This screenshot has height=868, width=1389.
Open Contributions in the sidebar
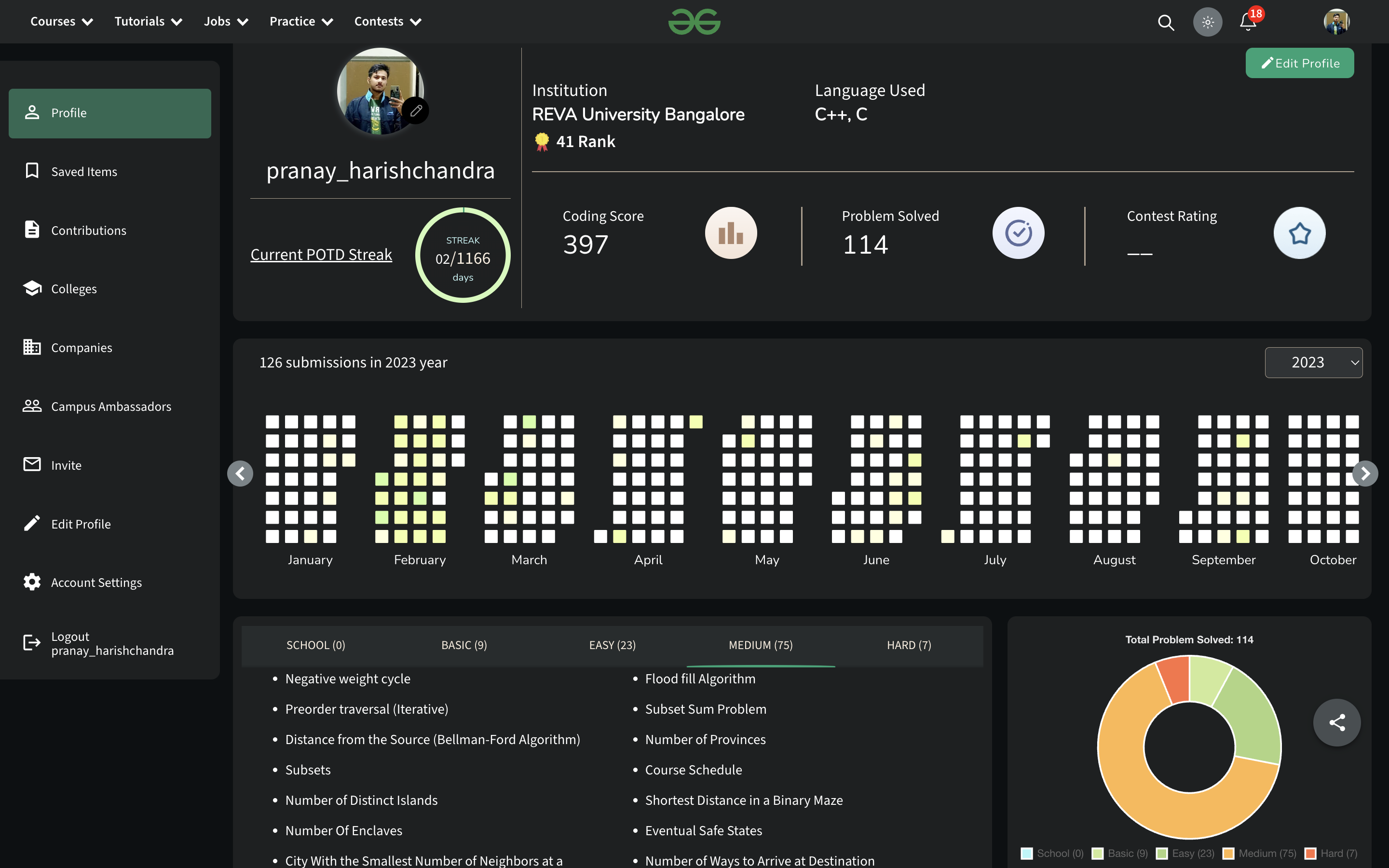click(109, 230)
